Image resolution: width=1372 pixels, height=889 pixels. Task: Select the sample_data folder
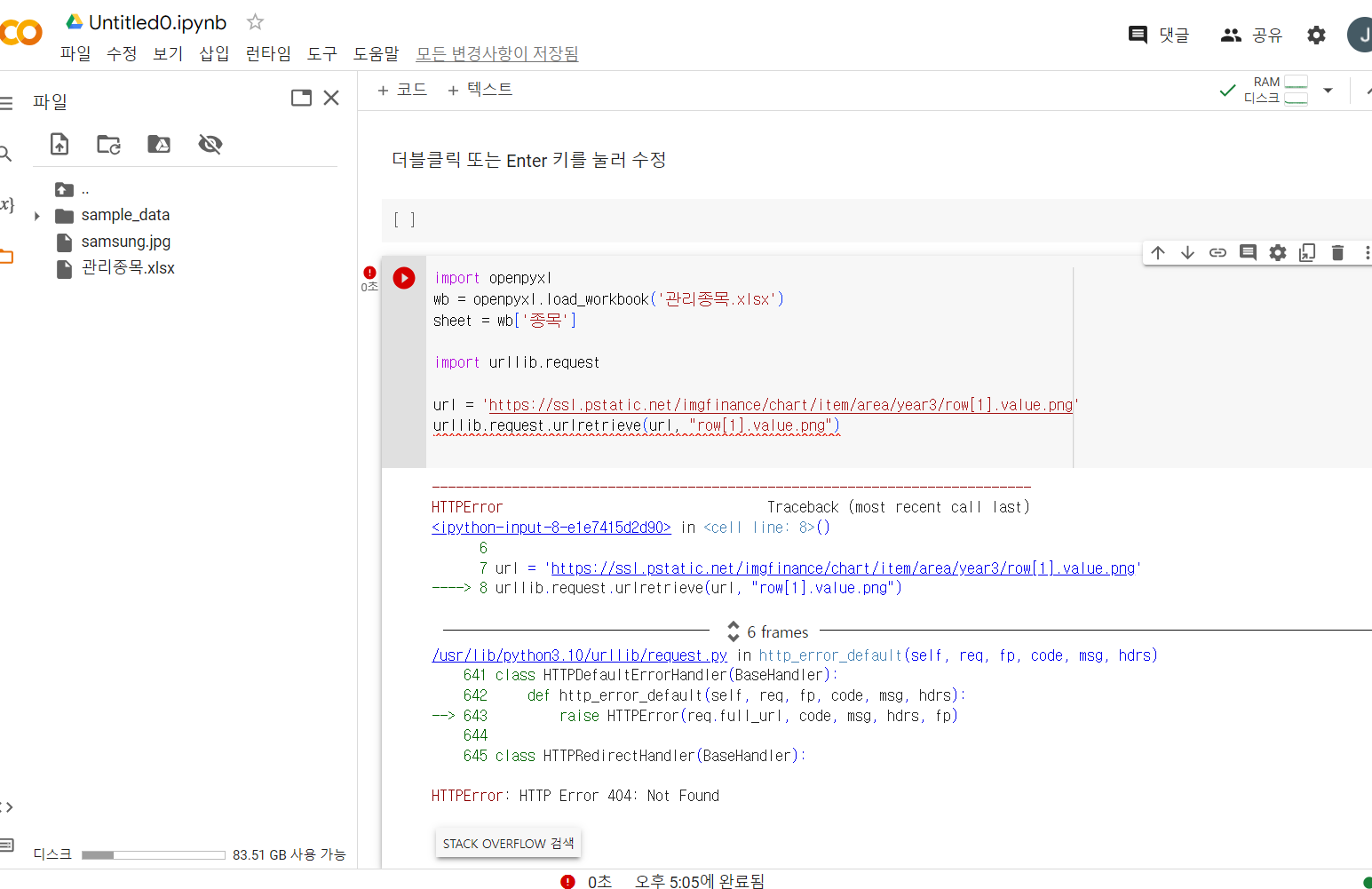112,215
